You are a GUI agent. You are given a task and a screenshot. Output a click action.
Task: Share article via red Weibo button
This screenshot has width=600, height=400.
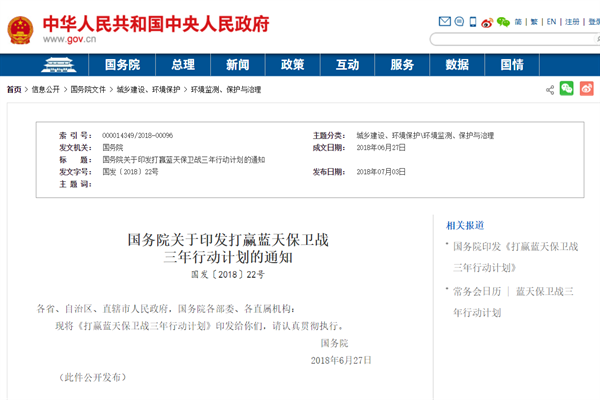point(586,89)
